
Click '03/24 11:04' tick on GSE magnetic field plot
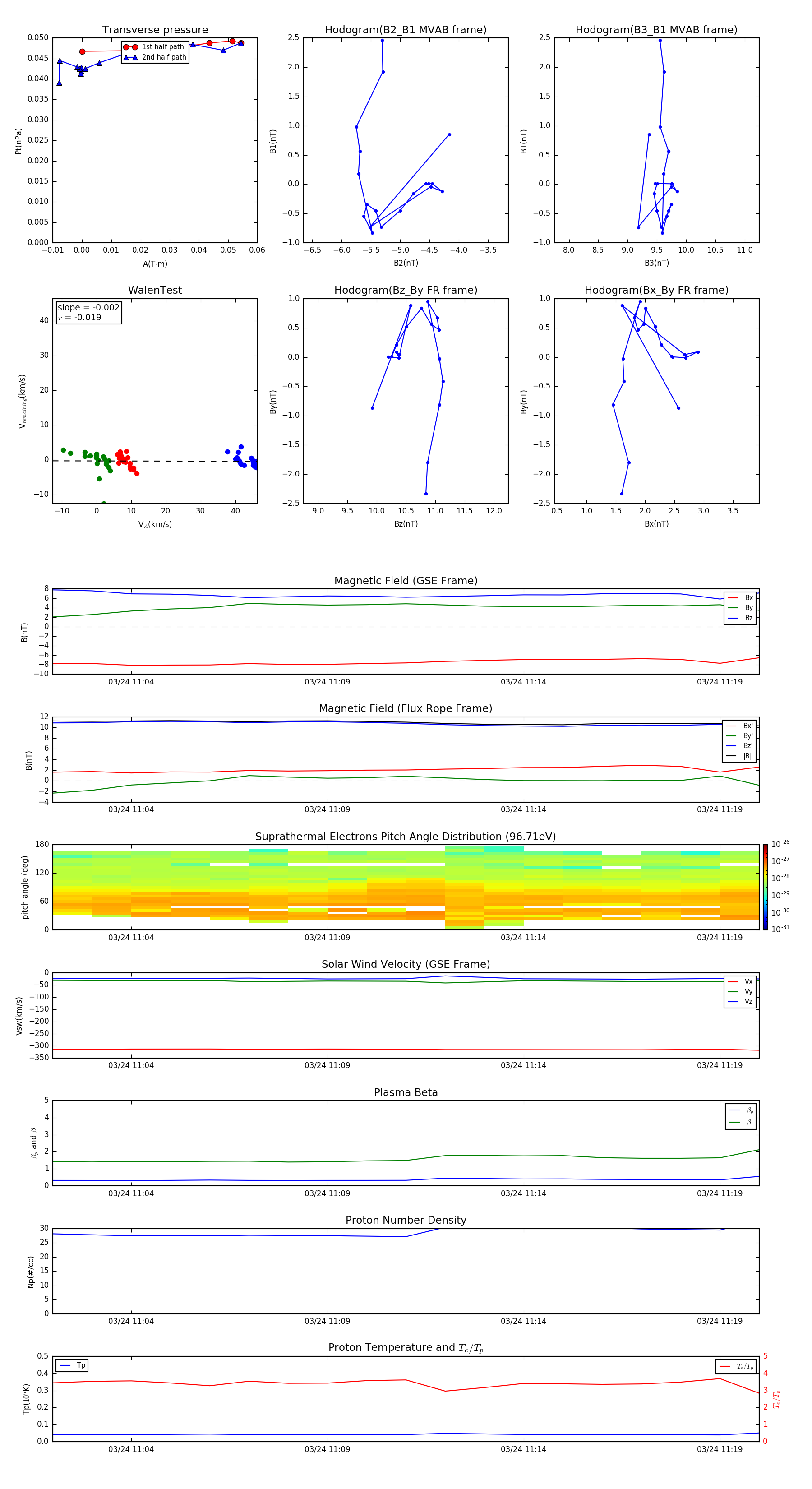point(131,682)
